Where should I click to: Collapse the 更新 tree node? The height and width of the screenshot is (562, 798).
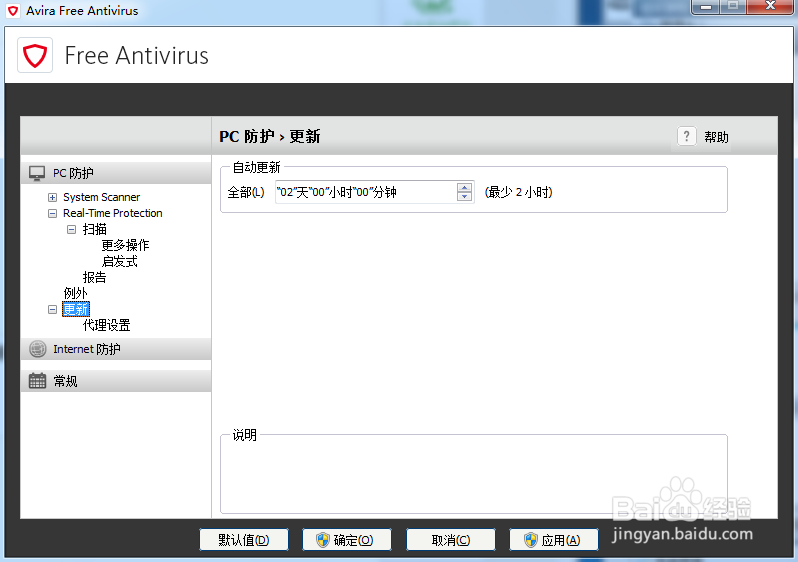click(x=52, y=310)
